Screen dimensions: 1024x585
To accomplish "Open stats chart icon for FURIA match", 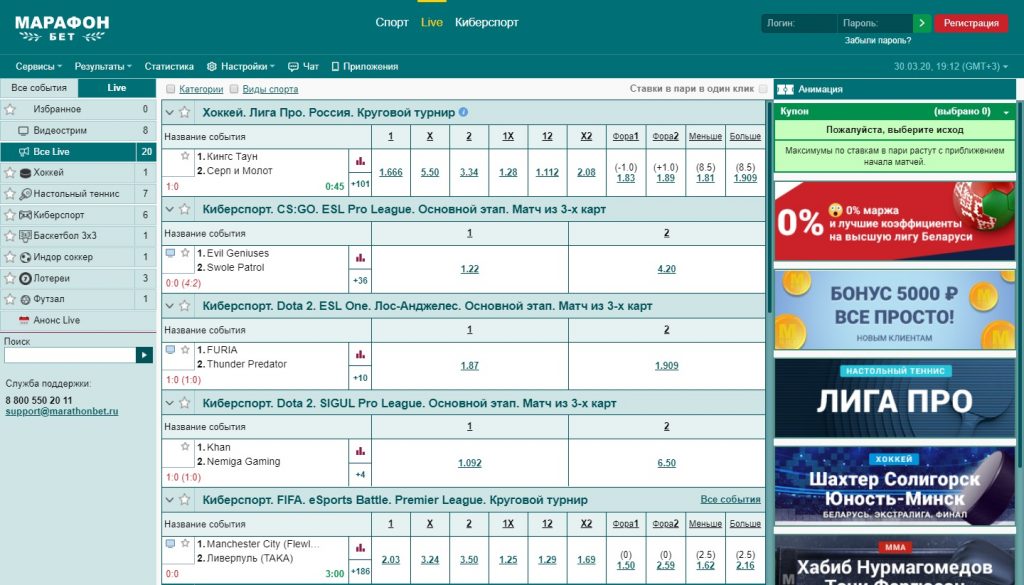I will (x=360, y=354).
